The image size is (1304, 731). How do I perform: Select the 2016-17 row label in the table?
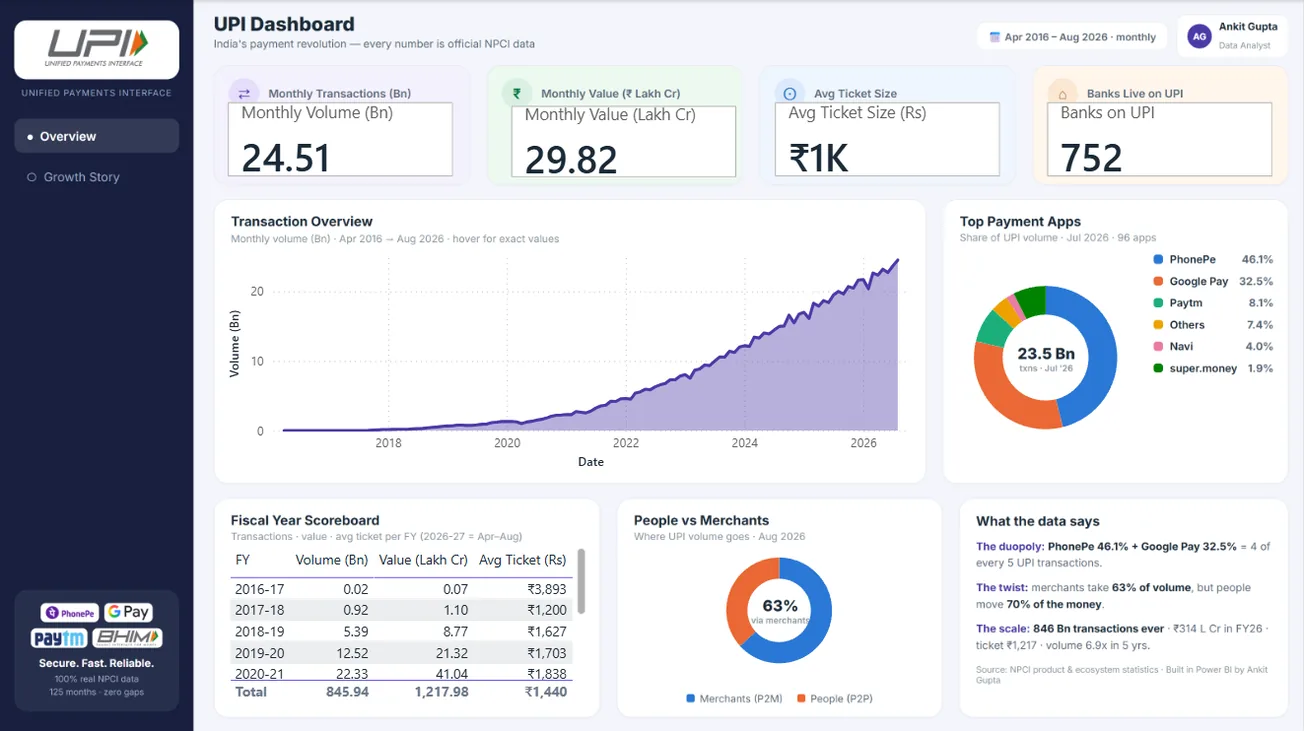260,589
